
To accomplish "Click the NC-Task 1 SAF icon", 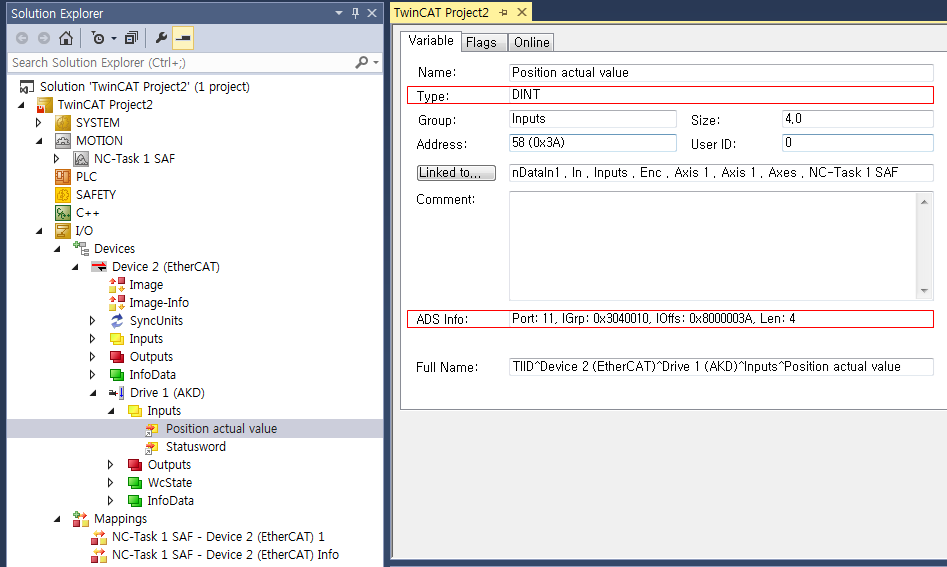I will coord(81,159).
